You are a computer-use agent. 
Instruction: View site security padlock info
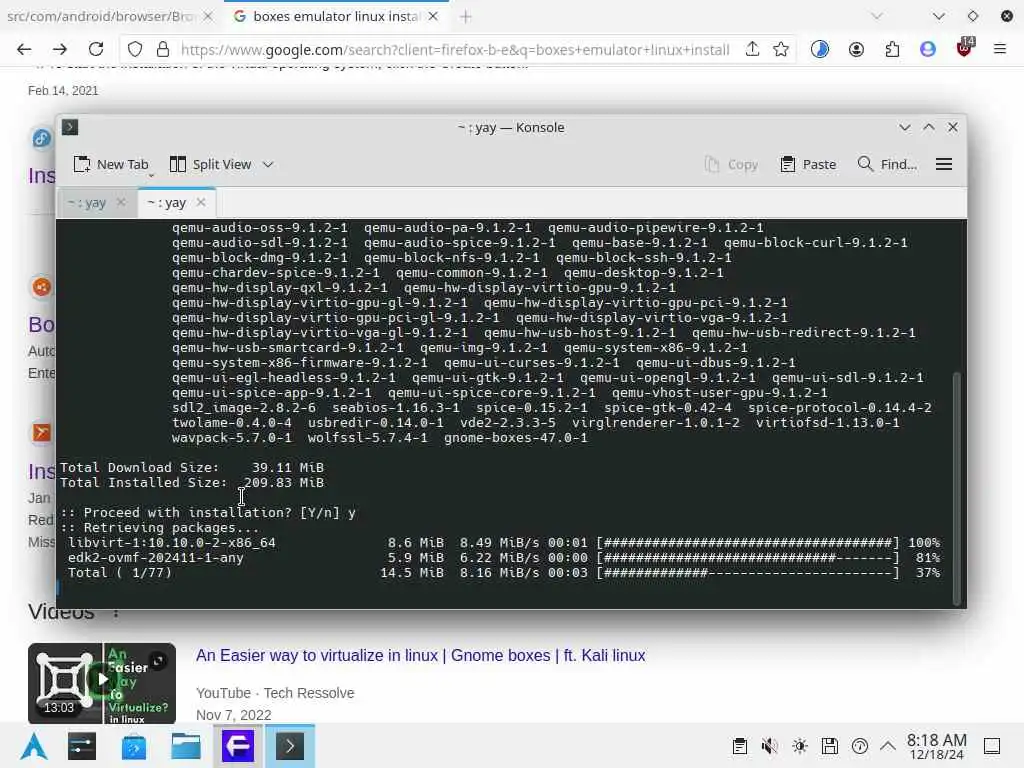click(163, 49)
